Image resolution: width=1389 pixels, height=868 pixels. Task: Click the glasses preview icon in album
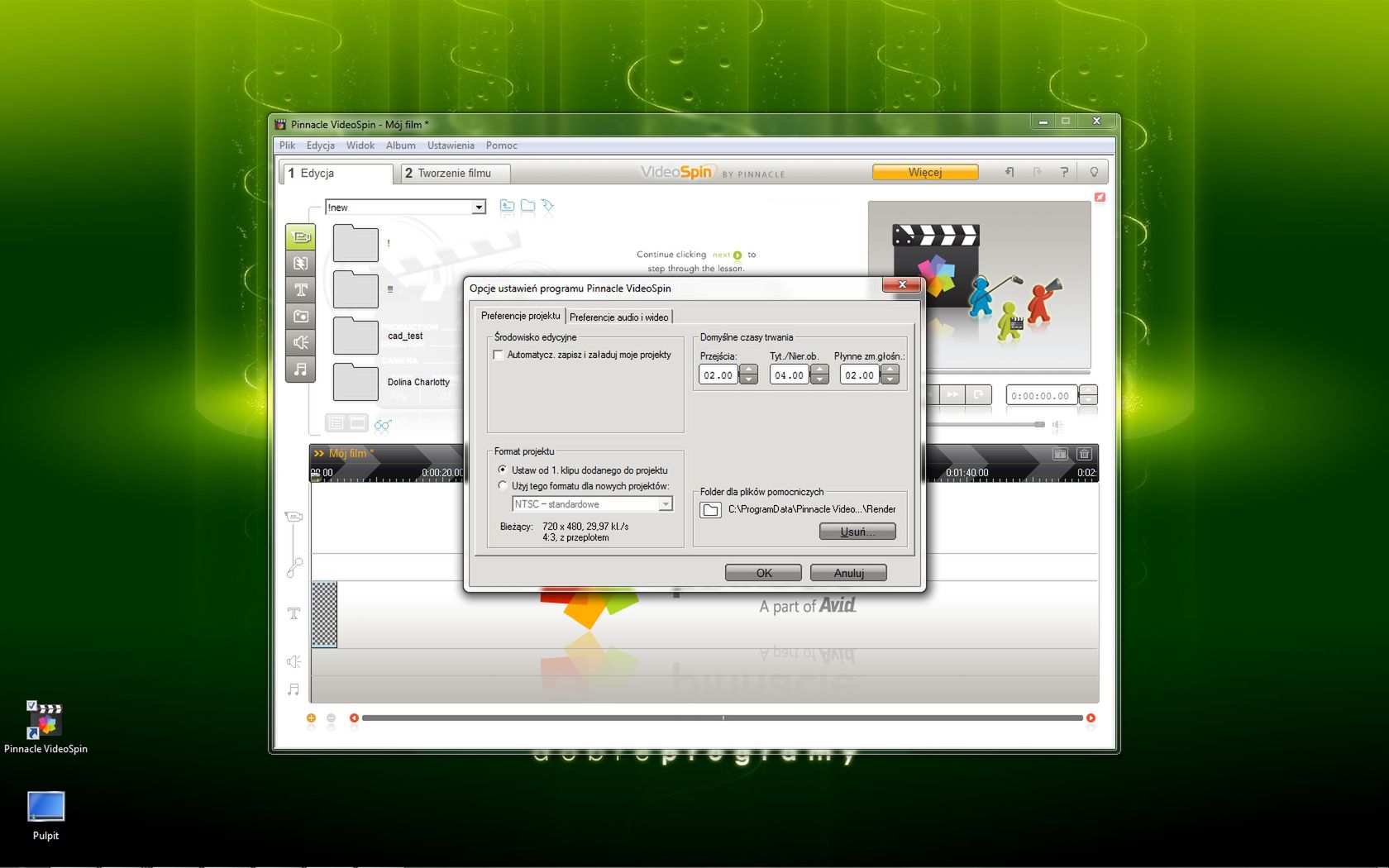coord(383,425)
